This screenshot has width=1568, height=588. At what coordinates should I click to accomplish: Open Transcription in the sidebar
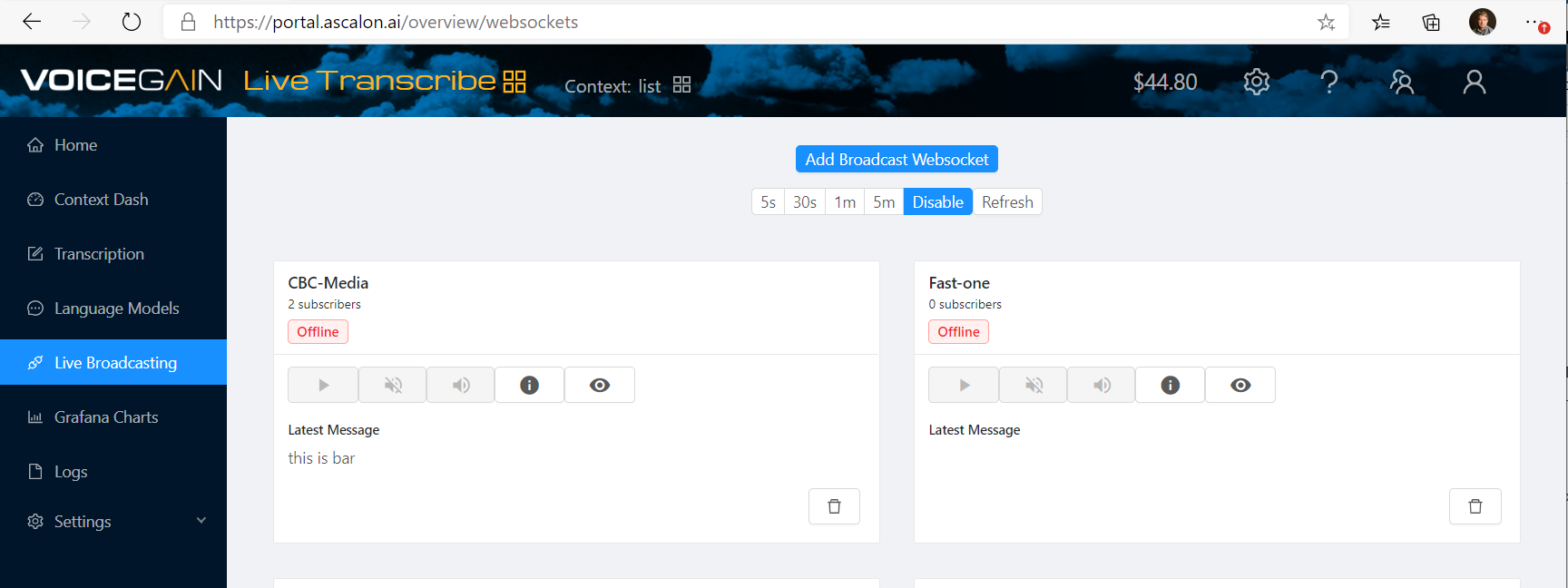113,254
